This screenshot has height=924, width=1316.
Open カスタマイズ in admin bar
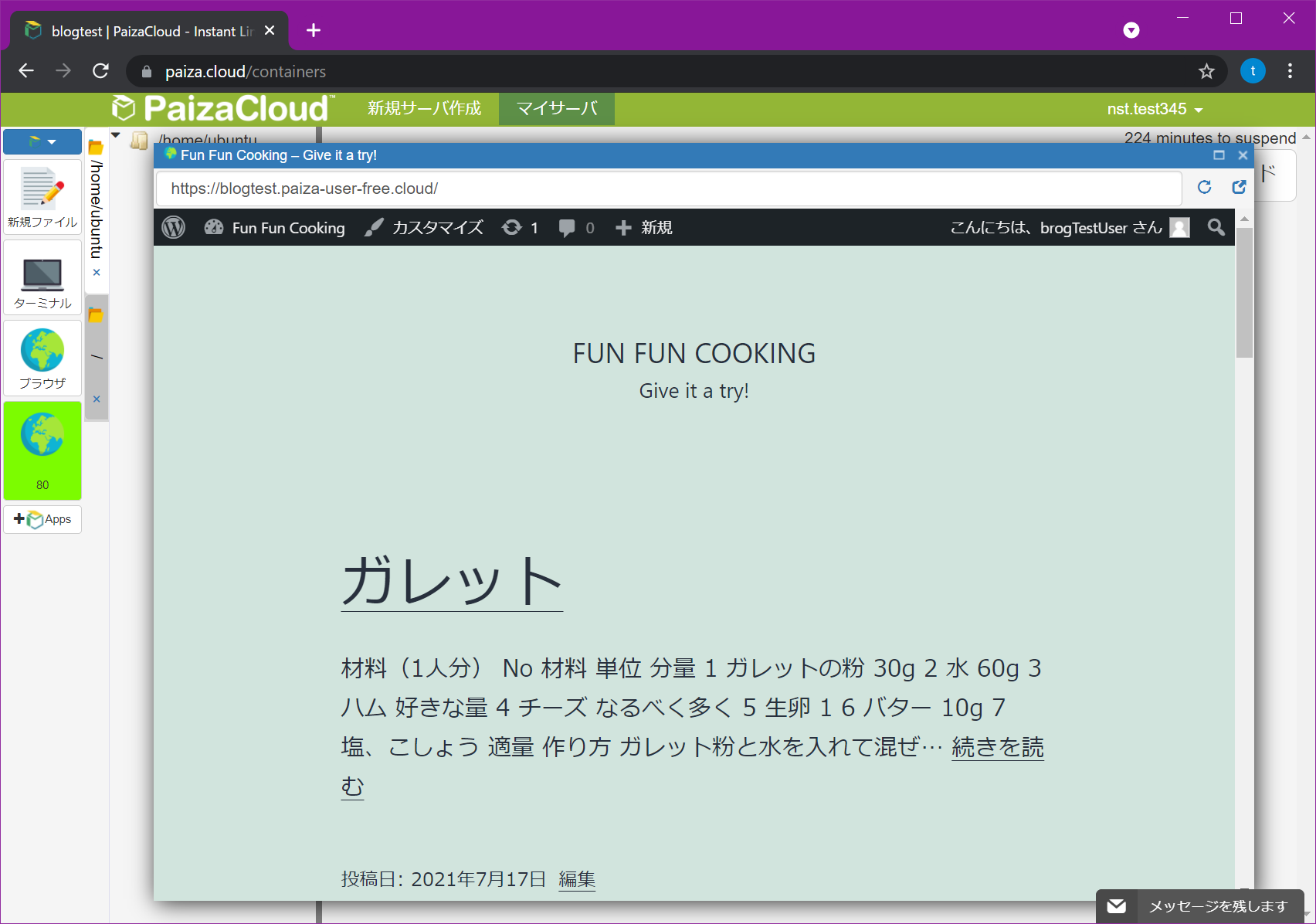tap(423, 228)
